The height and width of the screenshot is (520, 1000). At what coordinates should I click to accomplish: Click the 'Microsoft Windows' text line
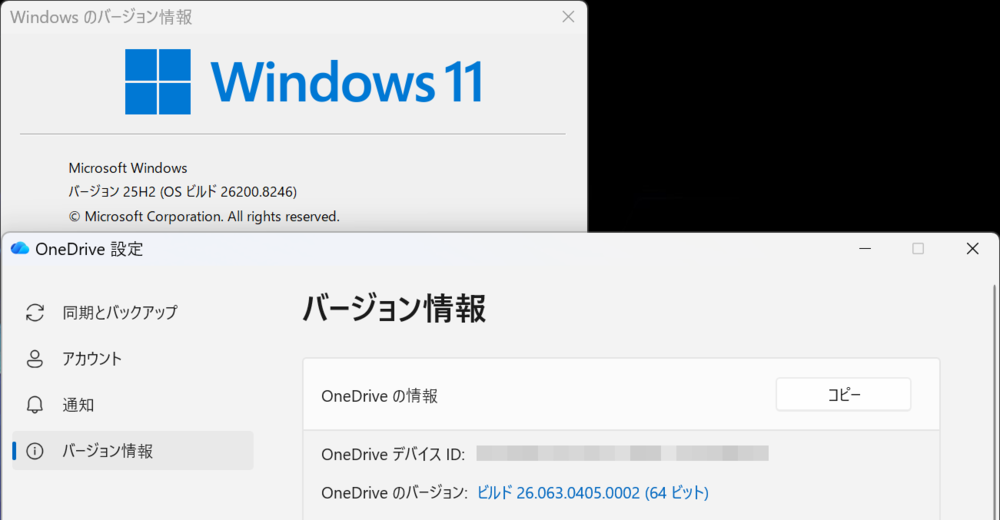(x=128, y=168)
